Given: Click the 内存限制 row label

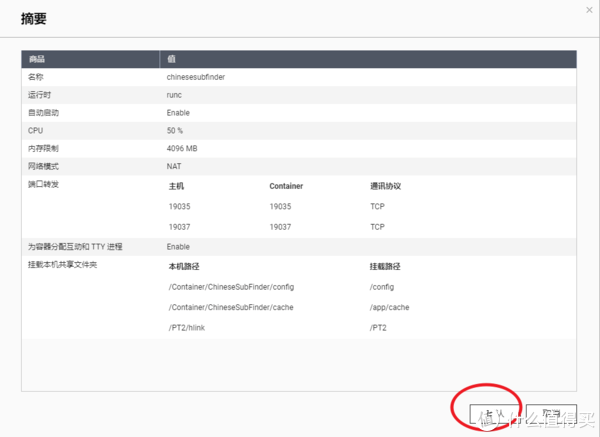Looking at the screenshot, I should pyautogui.click(x=43, y=148).
